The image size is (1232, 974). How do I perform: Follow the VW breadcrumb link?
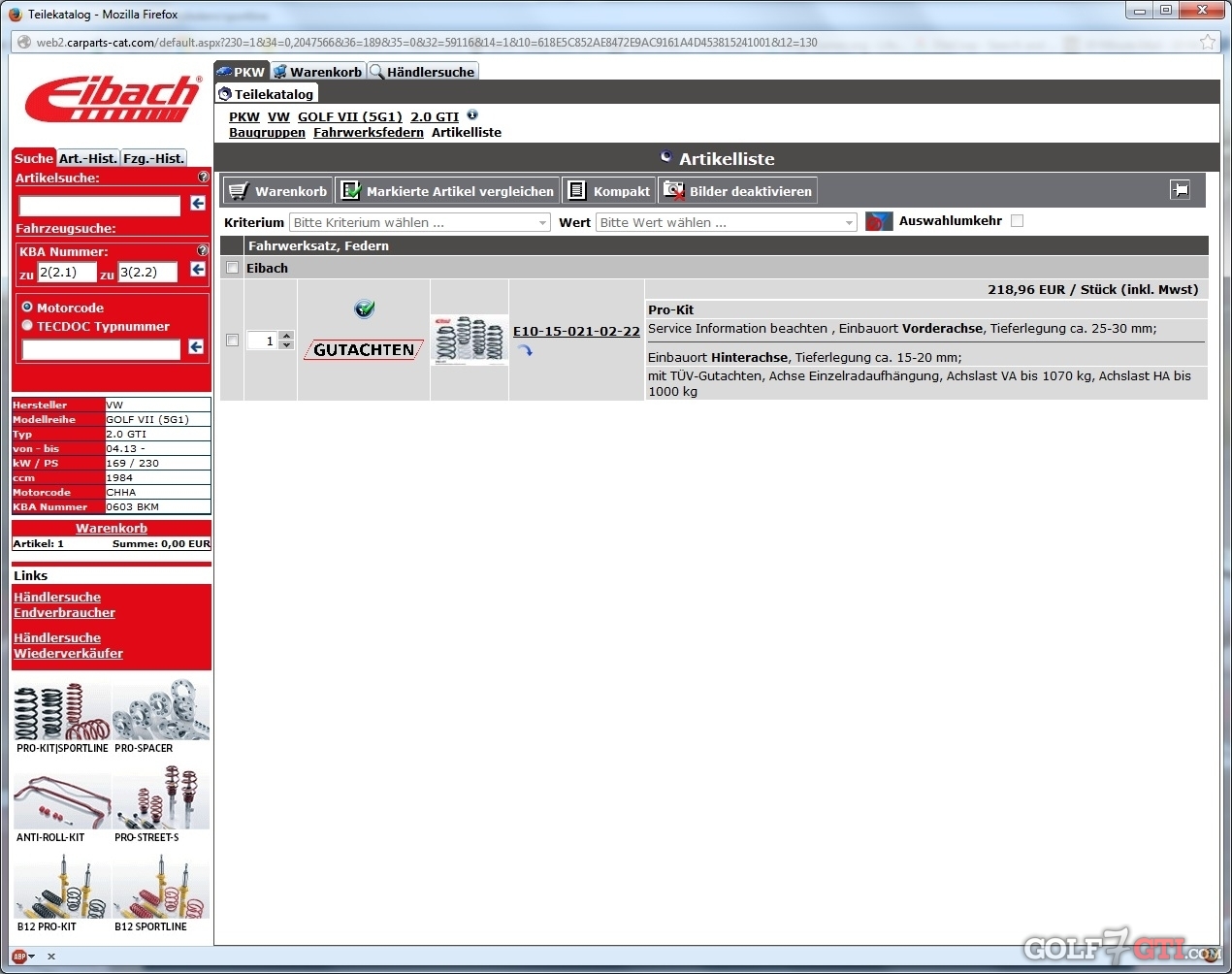click(278, 116)
